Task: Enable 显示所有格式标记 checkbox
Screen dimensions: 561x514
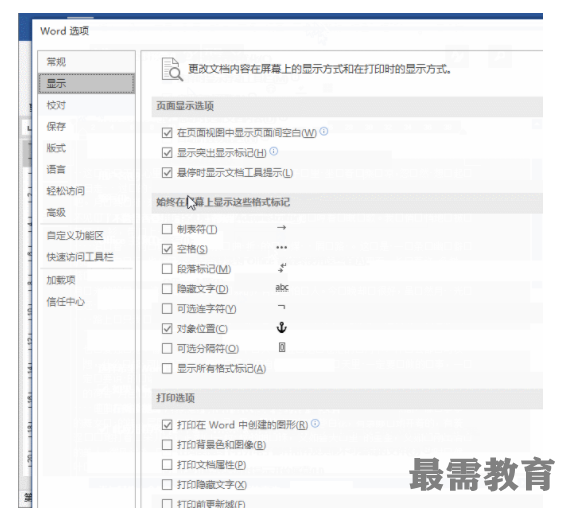Action: click(x=167, y=368)
